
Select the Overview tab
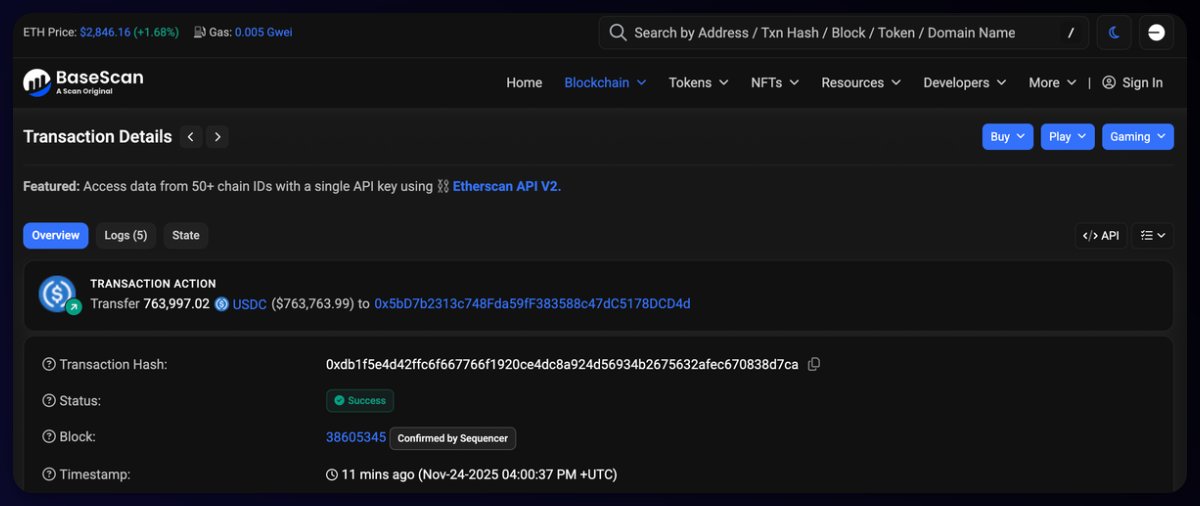tap(56, 235)
